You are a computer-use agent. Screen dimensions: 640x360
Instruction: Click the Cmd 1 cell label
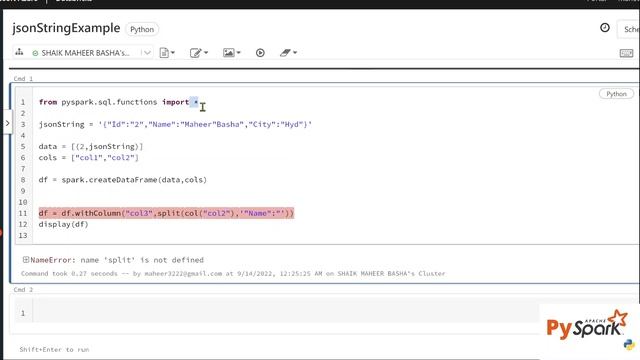(x=23, y=78)
